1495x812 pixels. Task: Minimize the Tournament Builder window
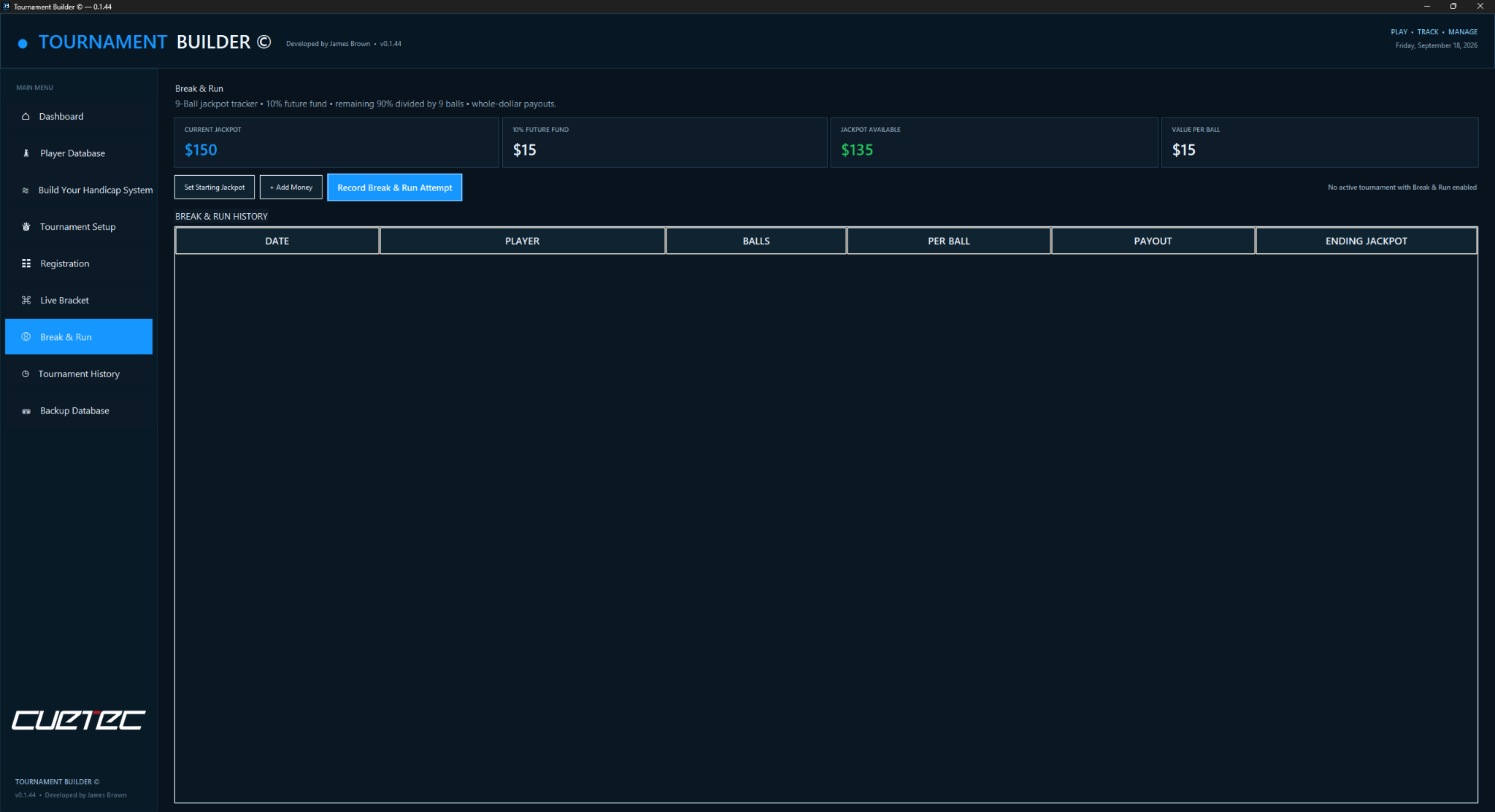[1426, 7]
